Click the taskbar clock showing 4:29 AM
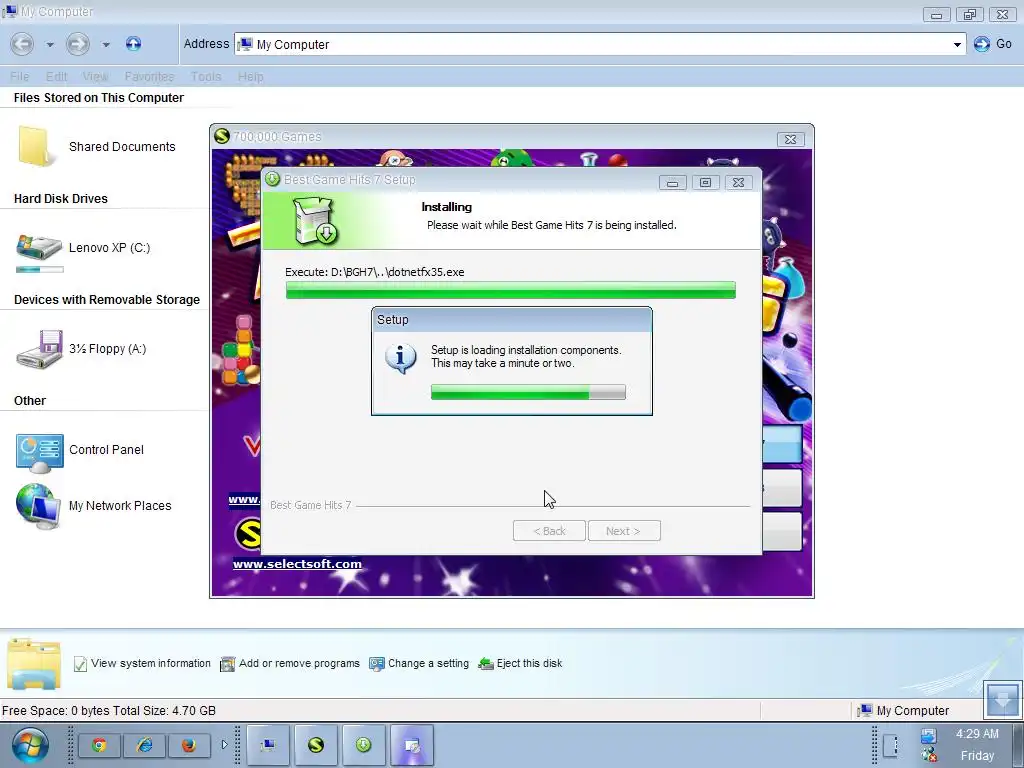This screenshot has width=1024, height=768. click(x=978, y=734)
